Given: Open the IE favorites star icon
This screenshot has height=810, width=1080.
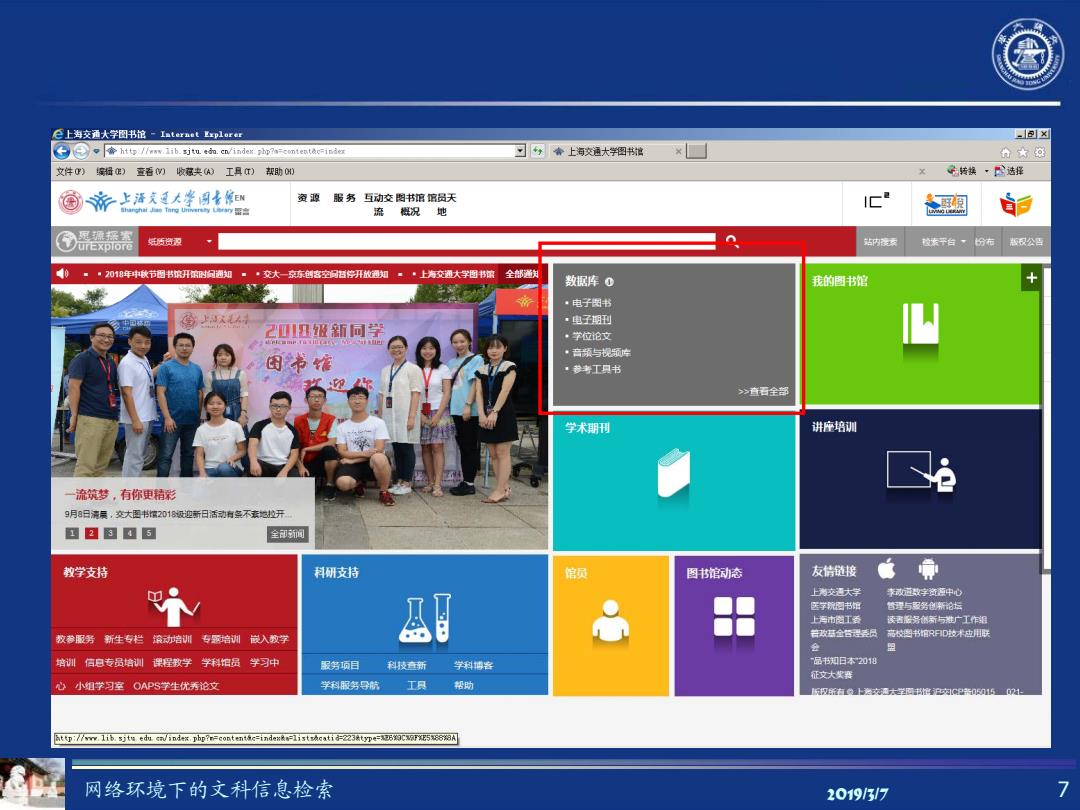Looking at the screenshot, I should (x=1023, y=152).
